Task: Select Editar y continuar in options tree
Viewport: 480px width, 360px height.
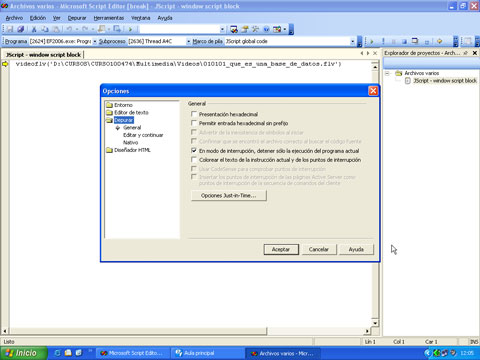Action: [x=143, y=135]
